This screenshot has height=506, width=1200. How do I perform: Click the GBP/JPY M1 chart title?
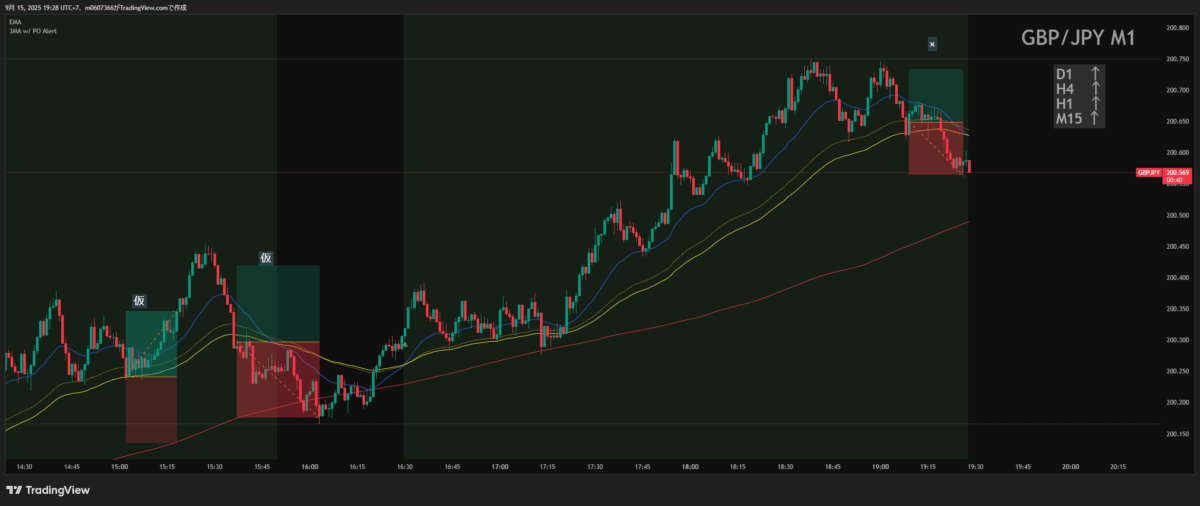coord(1077,38)
